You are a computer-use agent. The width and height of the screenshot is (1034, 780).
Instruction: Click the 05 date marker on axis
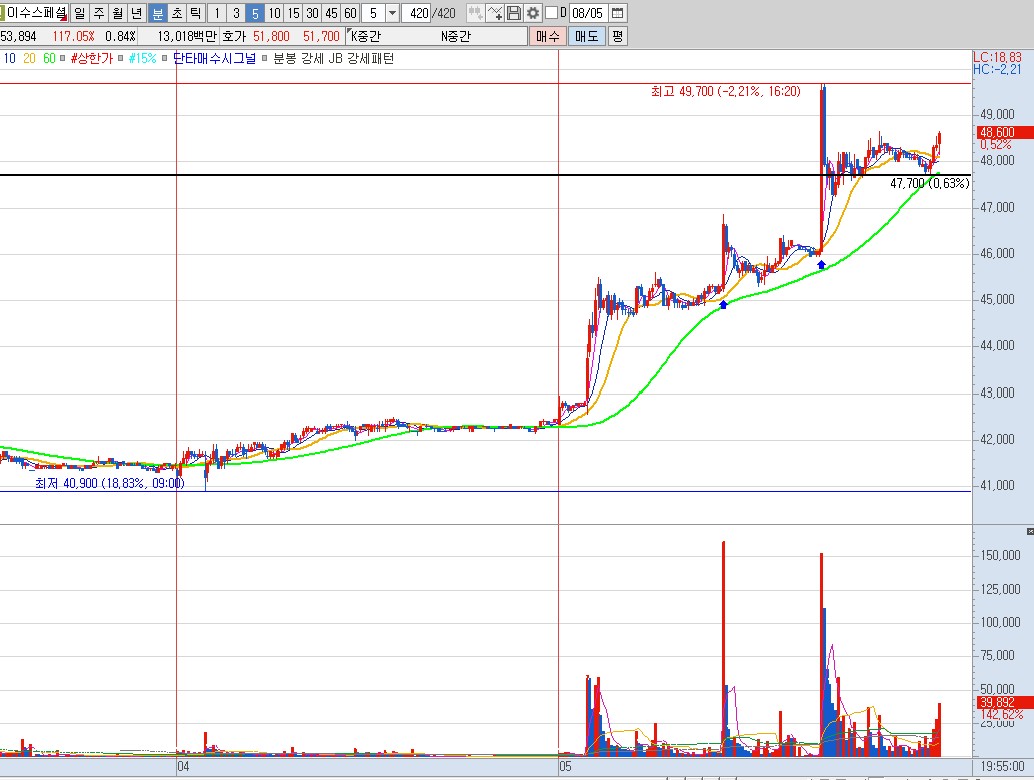point(564,766)
